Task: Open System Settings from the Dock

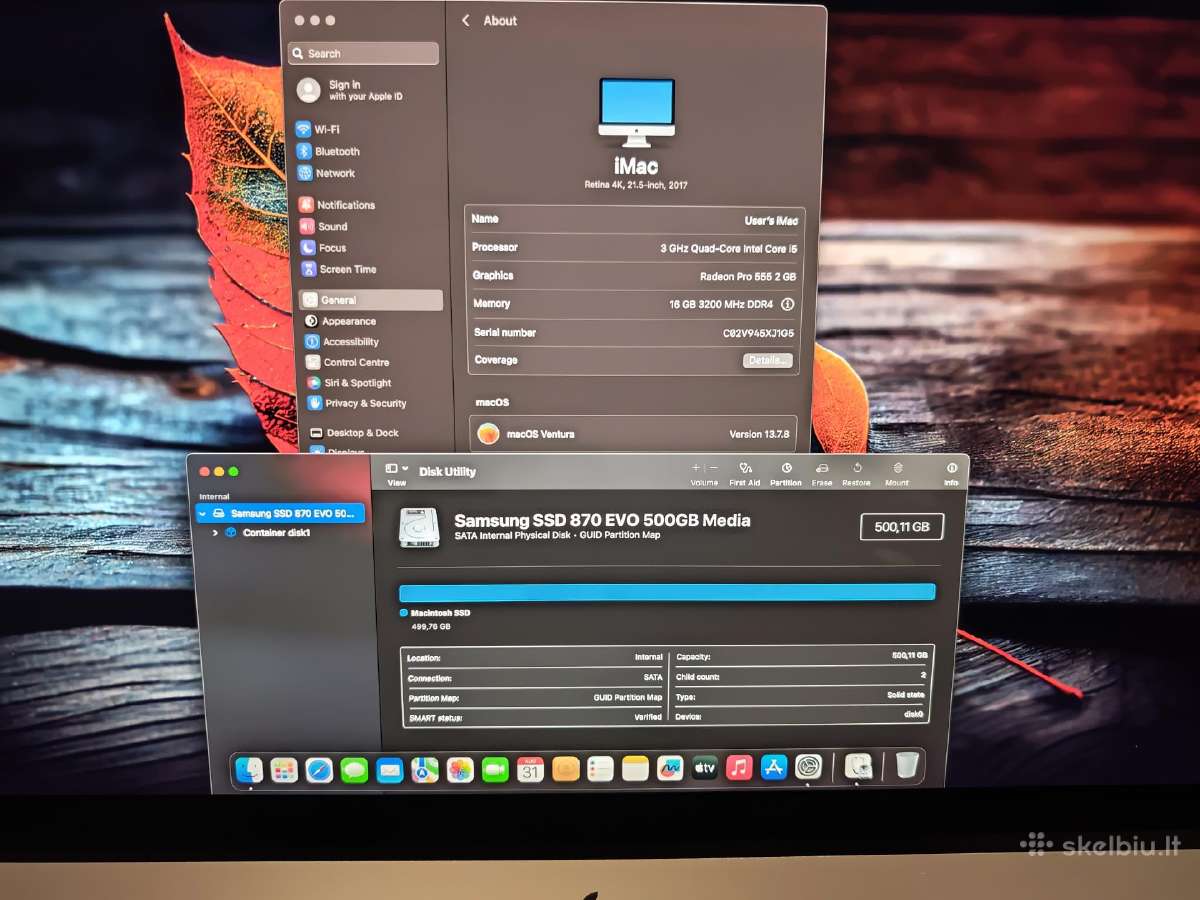Action: 808,767
